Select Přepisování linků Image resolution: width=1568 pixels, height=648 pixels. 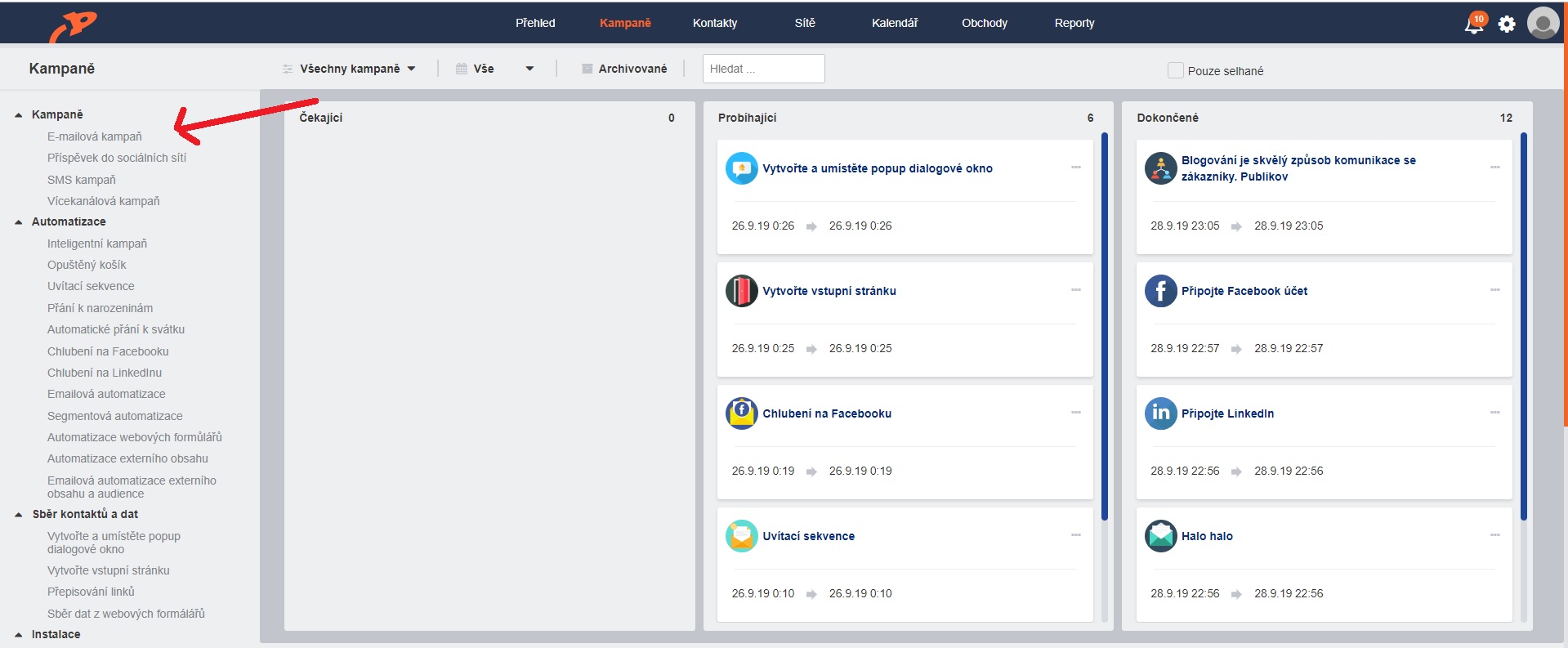tap(91, 592)
